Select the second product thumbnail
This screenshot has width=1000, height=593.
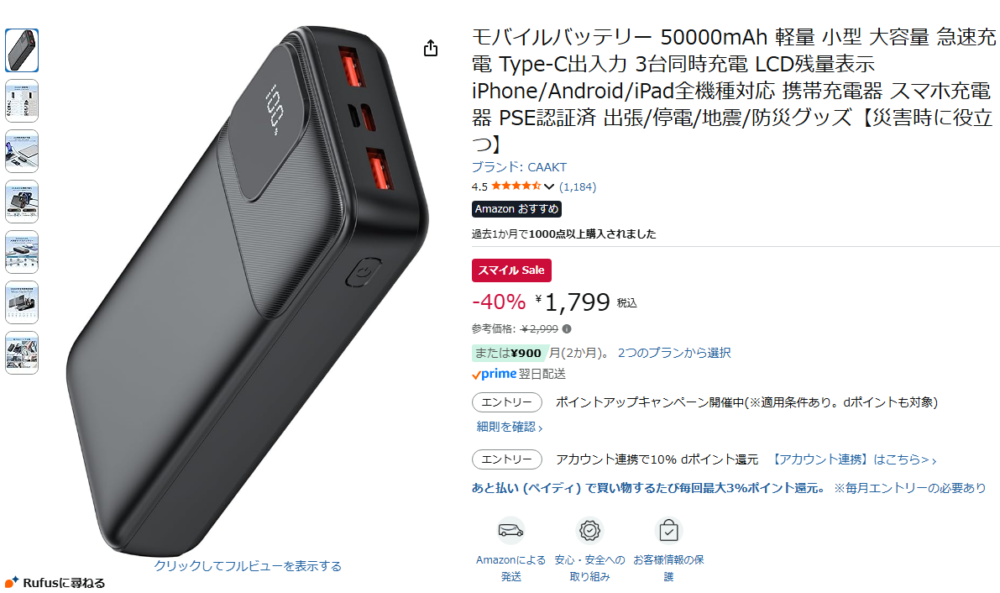click(22, 101)
